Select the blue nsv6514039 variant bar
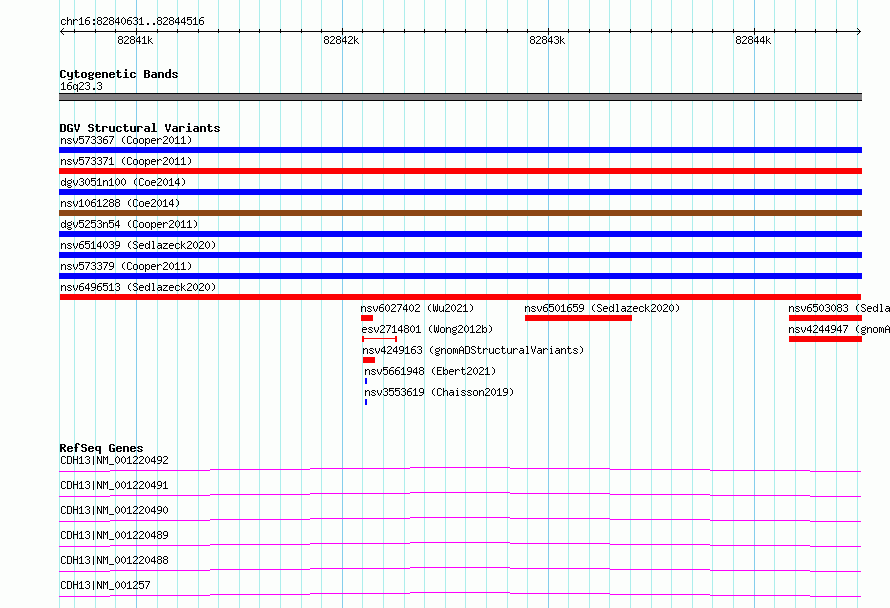Image resolution: width=890 pixels, height=608 pixels. pyautogui.click(x=460, y=255)
